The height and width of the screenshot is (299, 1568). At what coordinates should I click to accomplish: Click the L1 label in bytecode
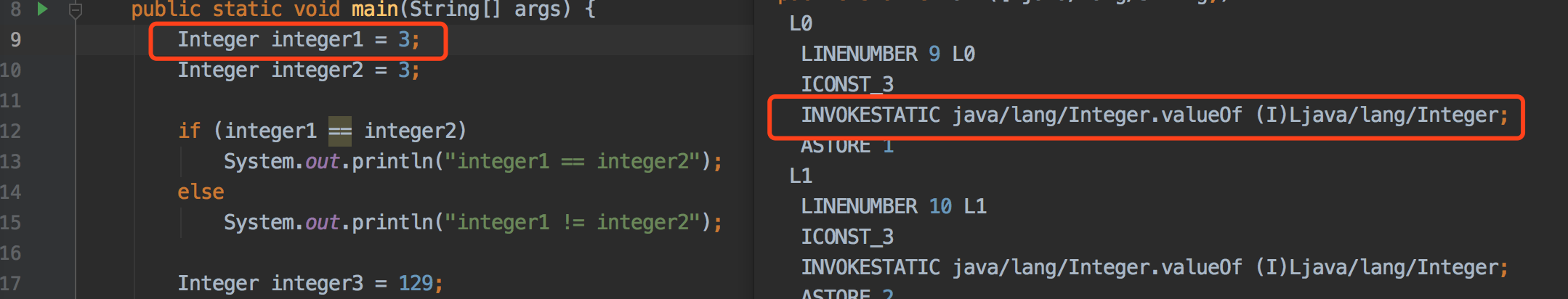point(801,176)
